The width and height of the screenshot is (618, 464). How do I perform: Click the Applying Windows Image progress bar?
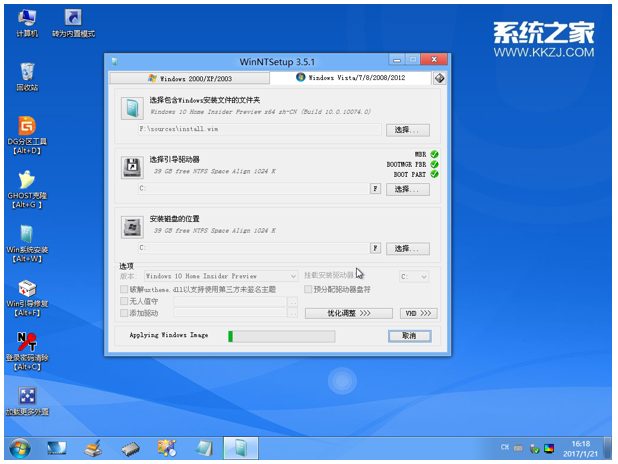point(281,336)
